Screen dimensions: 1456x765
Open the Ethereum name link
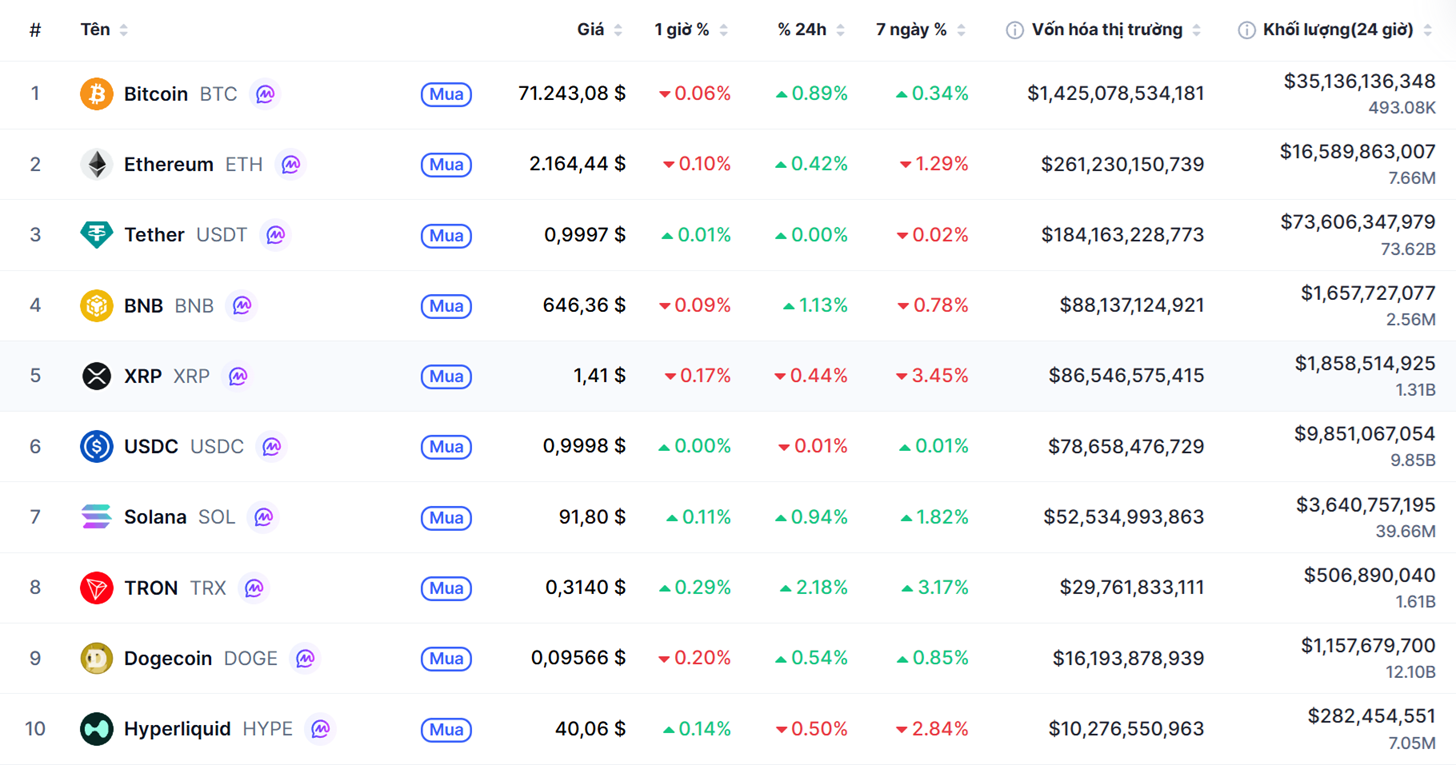click(x=169, y=164)
